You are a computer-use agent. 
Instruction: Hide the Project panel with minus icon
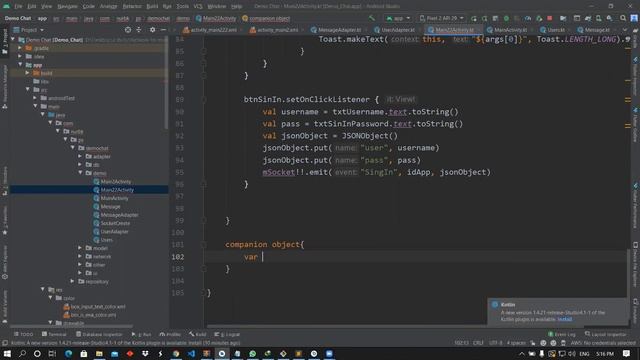(x=163, y=30)
